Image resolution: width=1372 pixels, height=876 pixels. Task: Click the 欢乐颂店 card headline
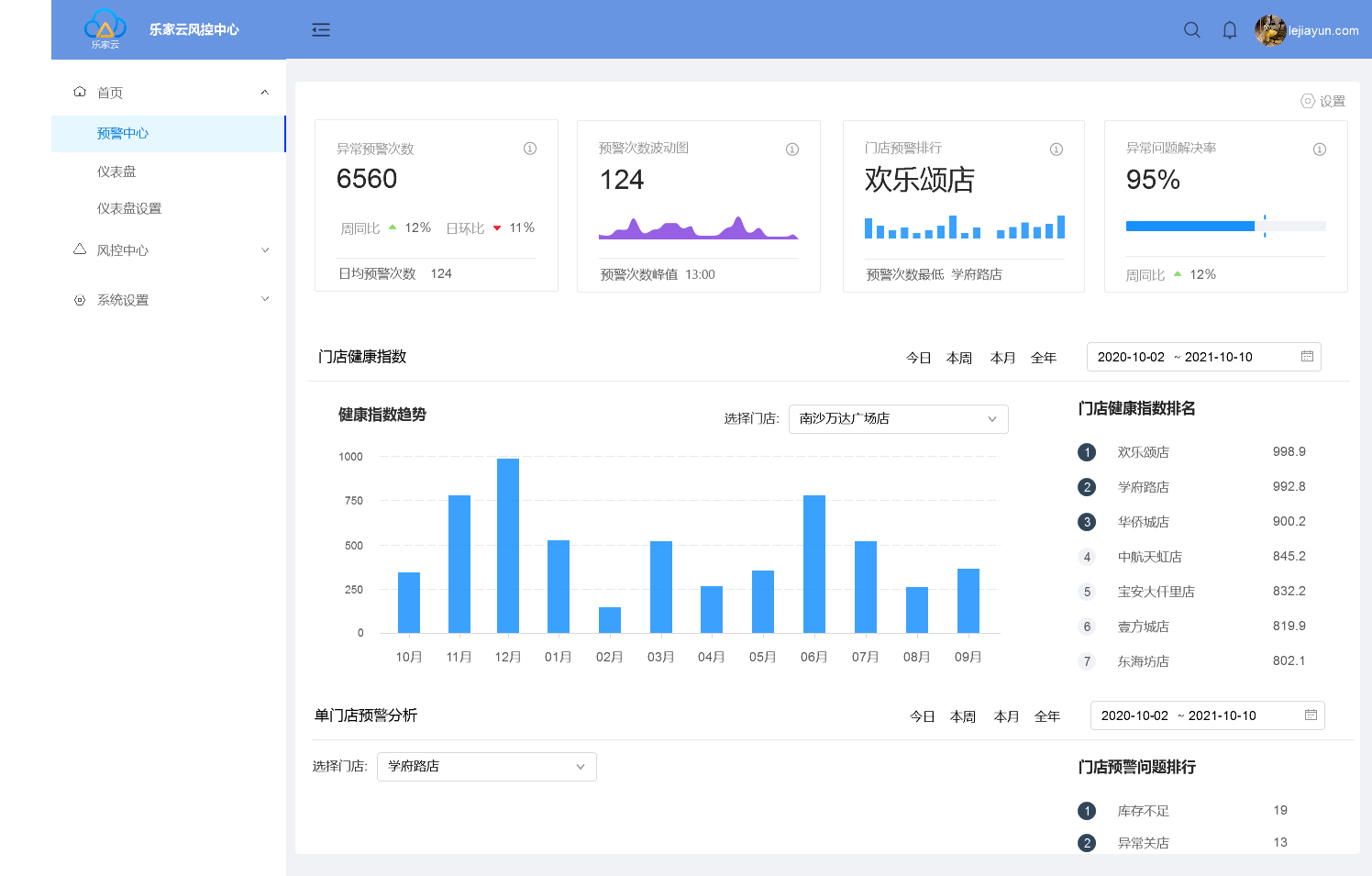[919, 180]
